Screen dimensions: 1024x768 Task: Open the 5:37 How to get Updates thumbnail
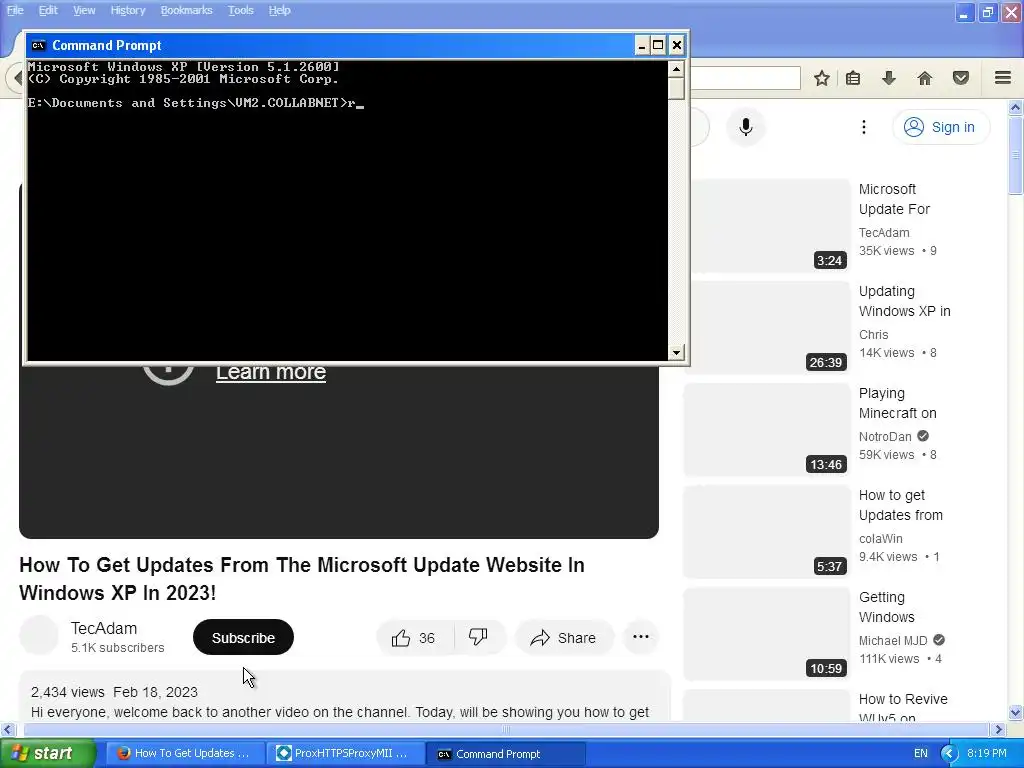coord(766,531)
